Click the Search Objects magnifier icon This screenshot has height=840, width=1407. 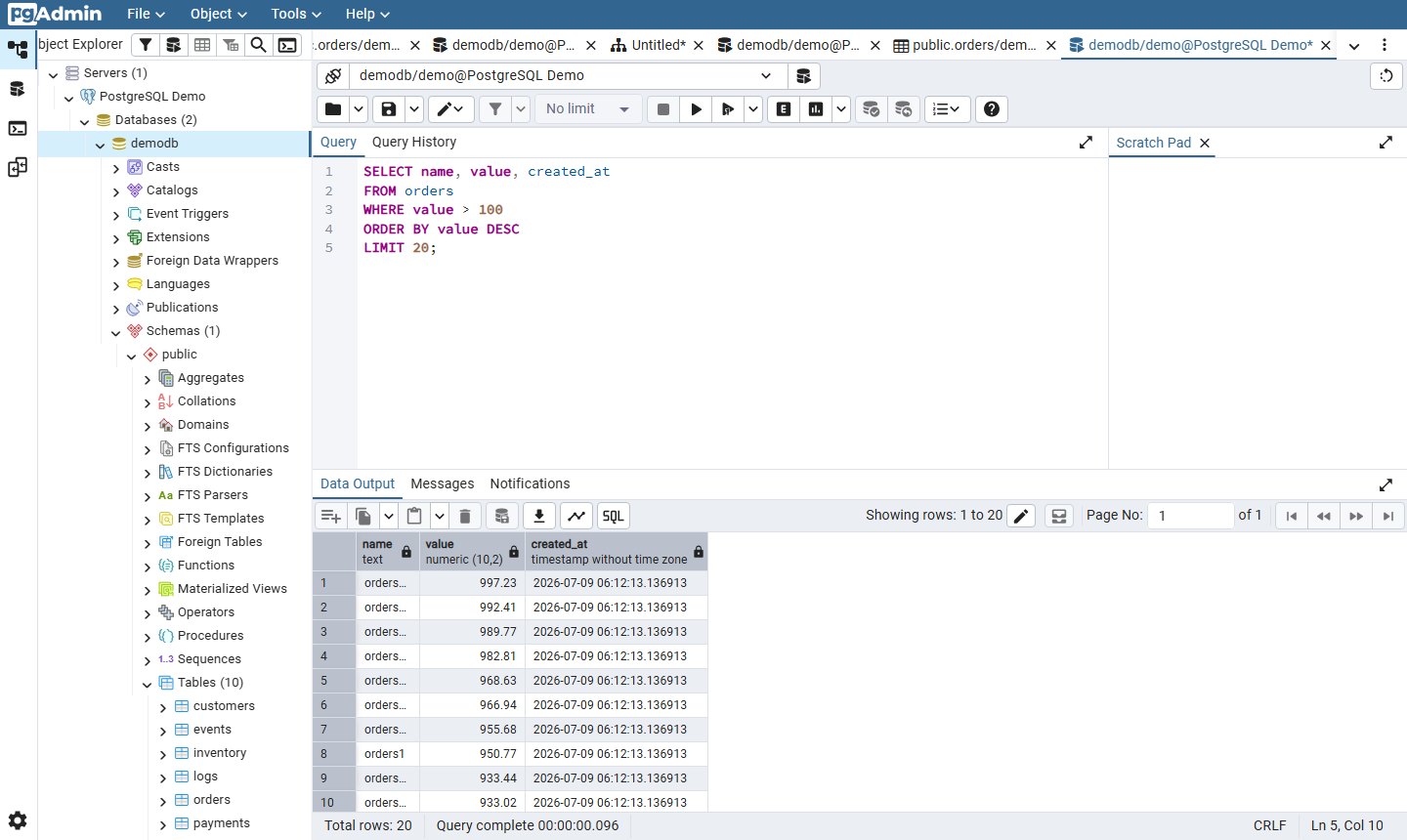point(258,45)
